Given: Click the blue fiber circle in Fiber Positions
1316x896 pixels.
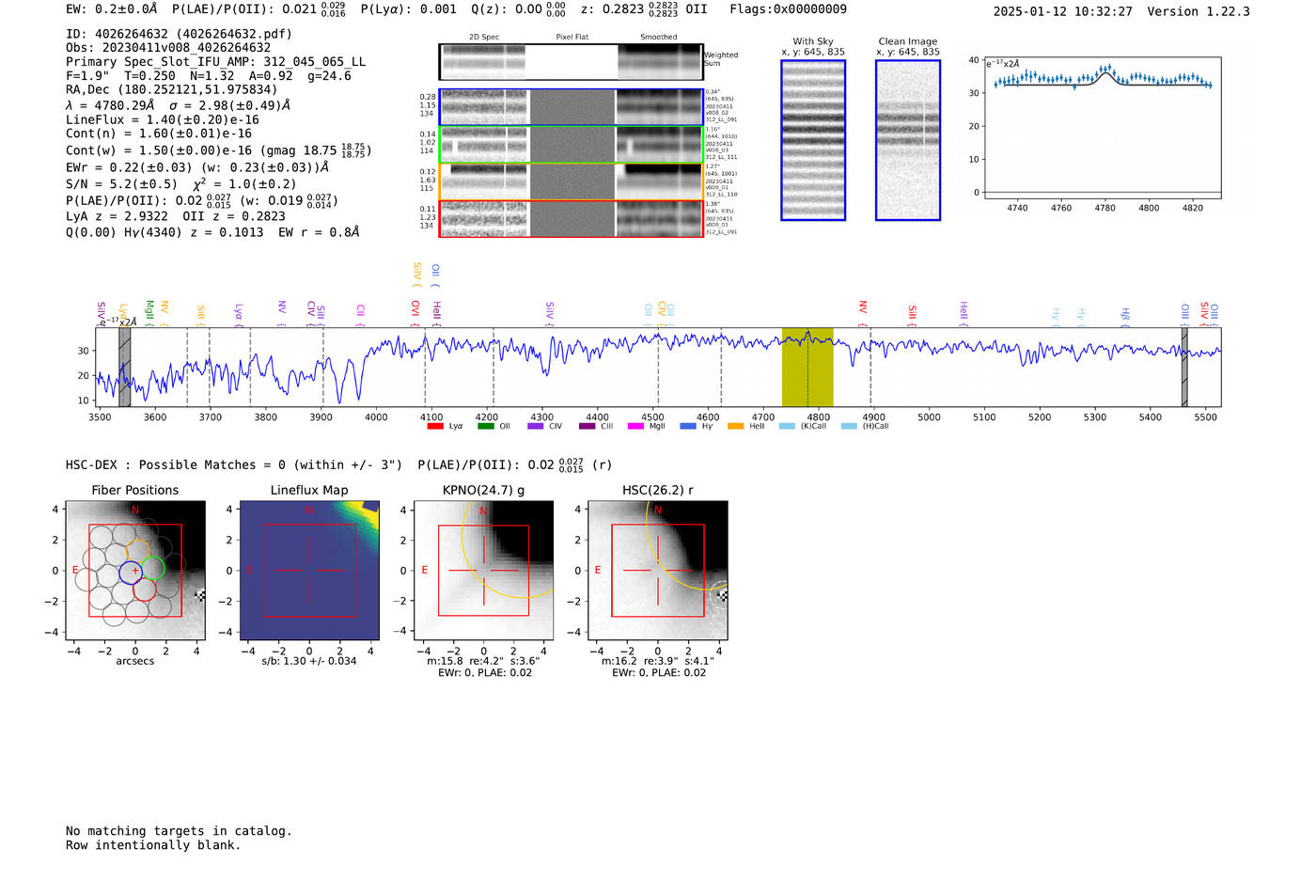Looking at the screenshot, I should (x=131, y=572).
